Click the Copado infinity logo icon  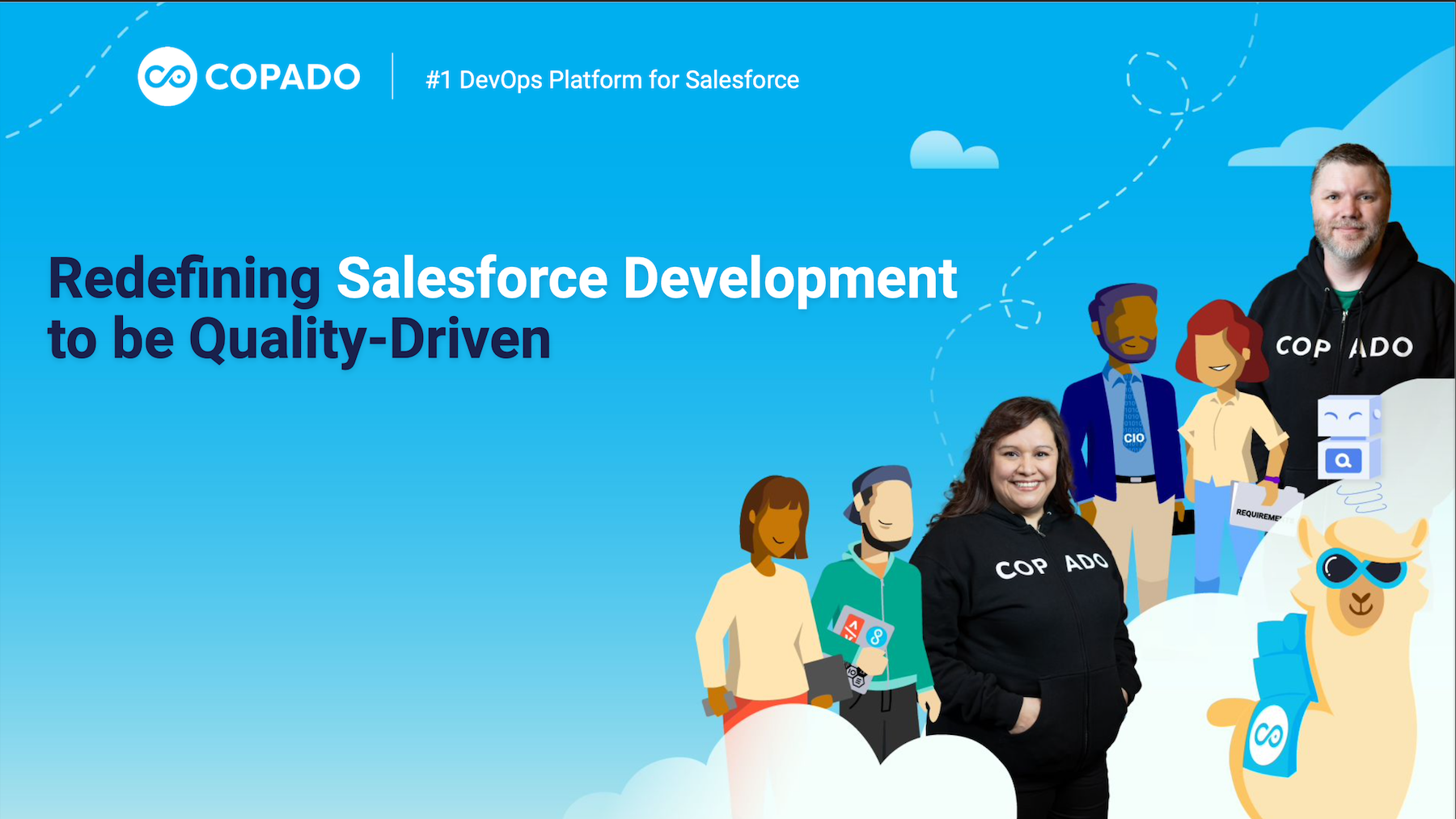click(x=167, y=77)
